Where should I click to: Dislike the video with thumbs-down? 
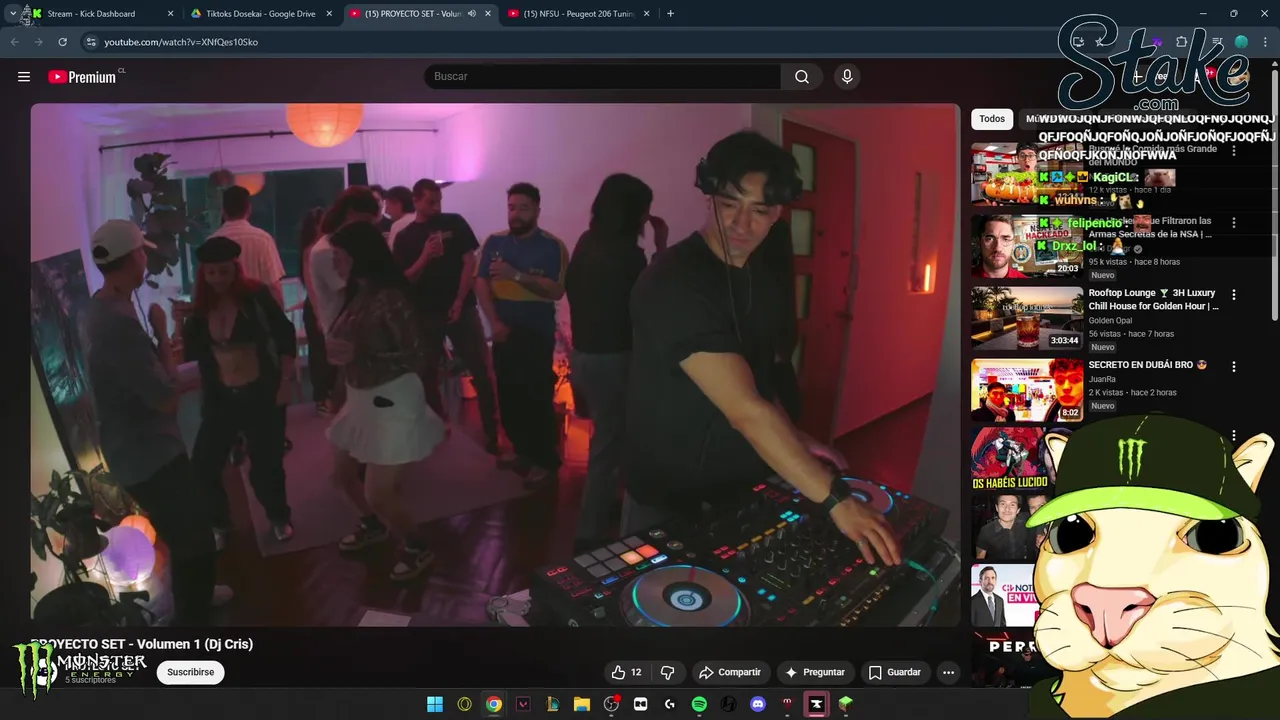click(x=667, y=672)
